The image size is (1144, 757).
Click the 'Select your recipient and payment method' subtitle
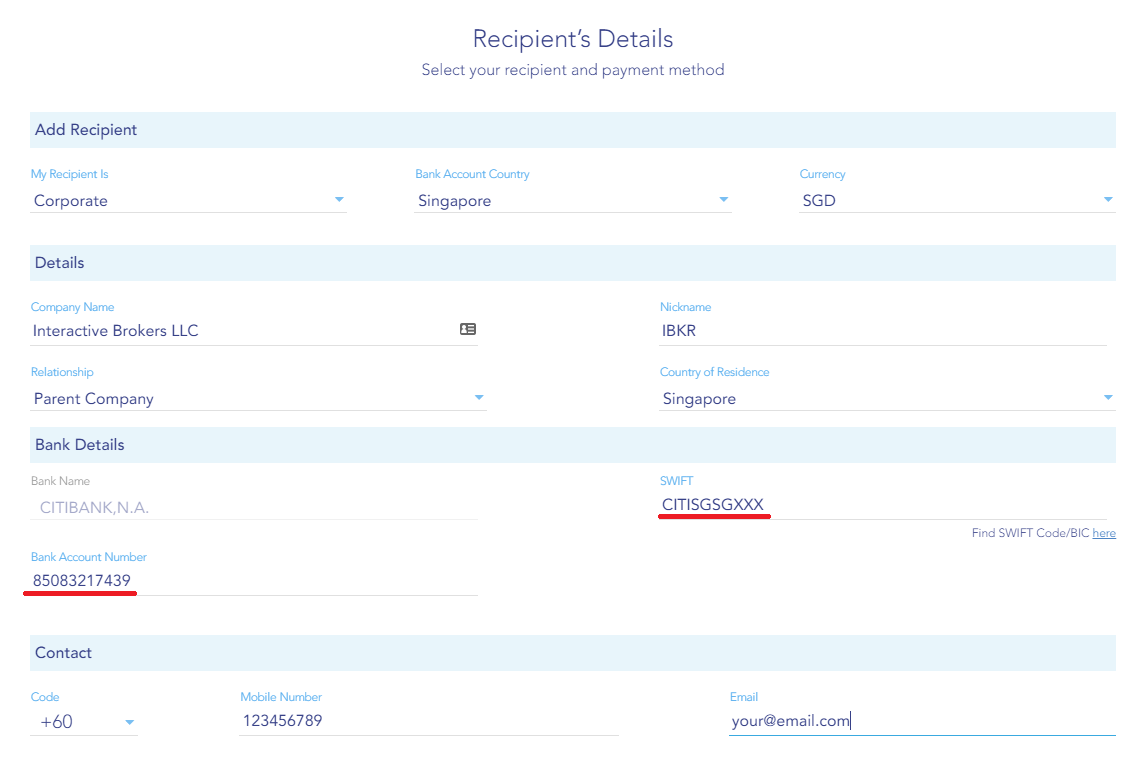(x=573, y=70)
